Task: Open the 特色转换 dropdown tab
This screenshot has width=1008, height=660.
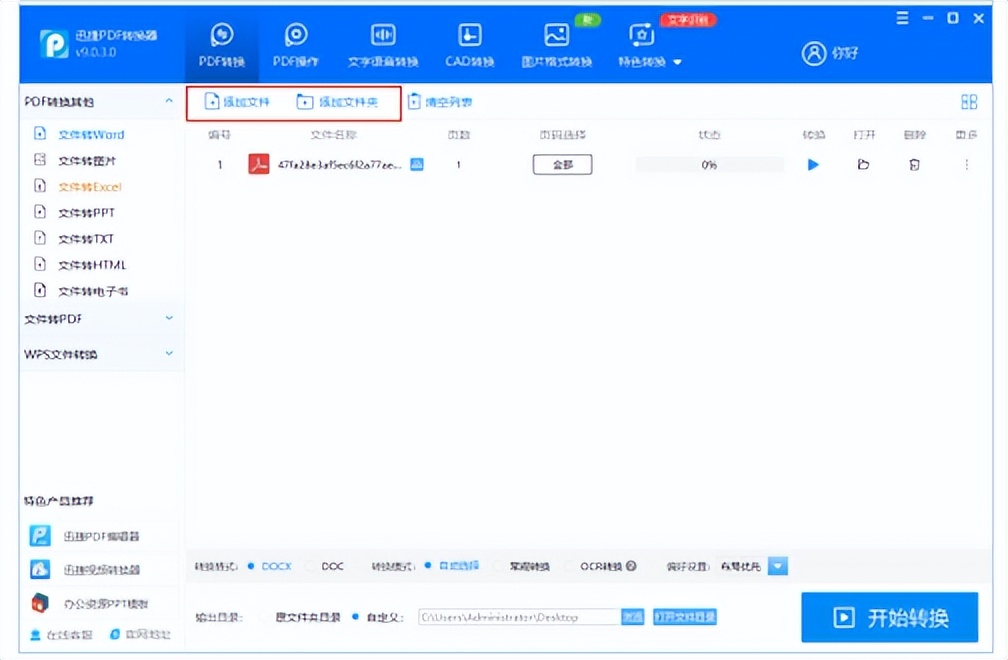Action: coord(649,45)
